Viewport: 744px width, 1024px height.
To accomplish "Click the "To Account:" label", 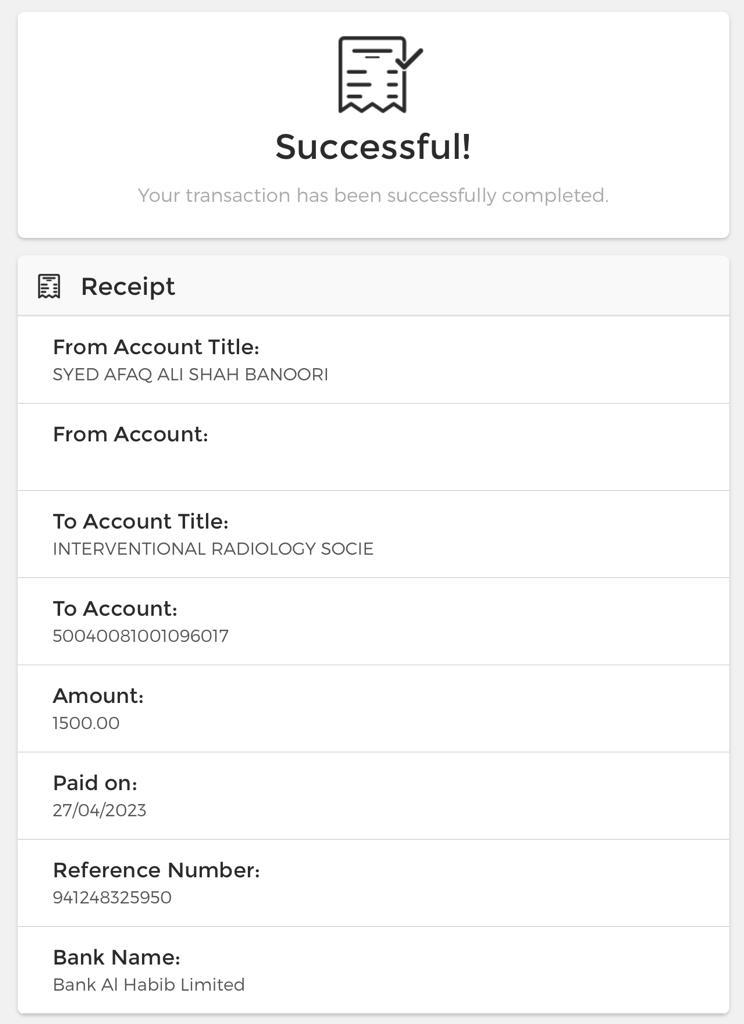I will pyautogui.click(x=115, y=608).
